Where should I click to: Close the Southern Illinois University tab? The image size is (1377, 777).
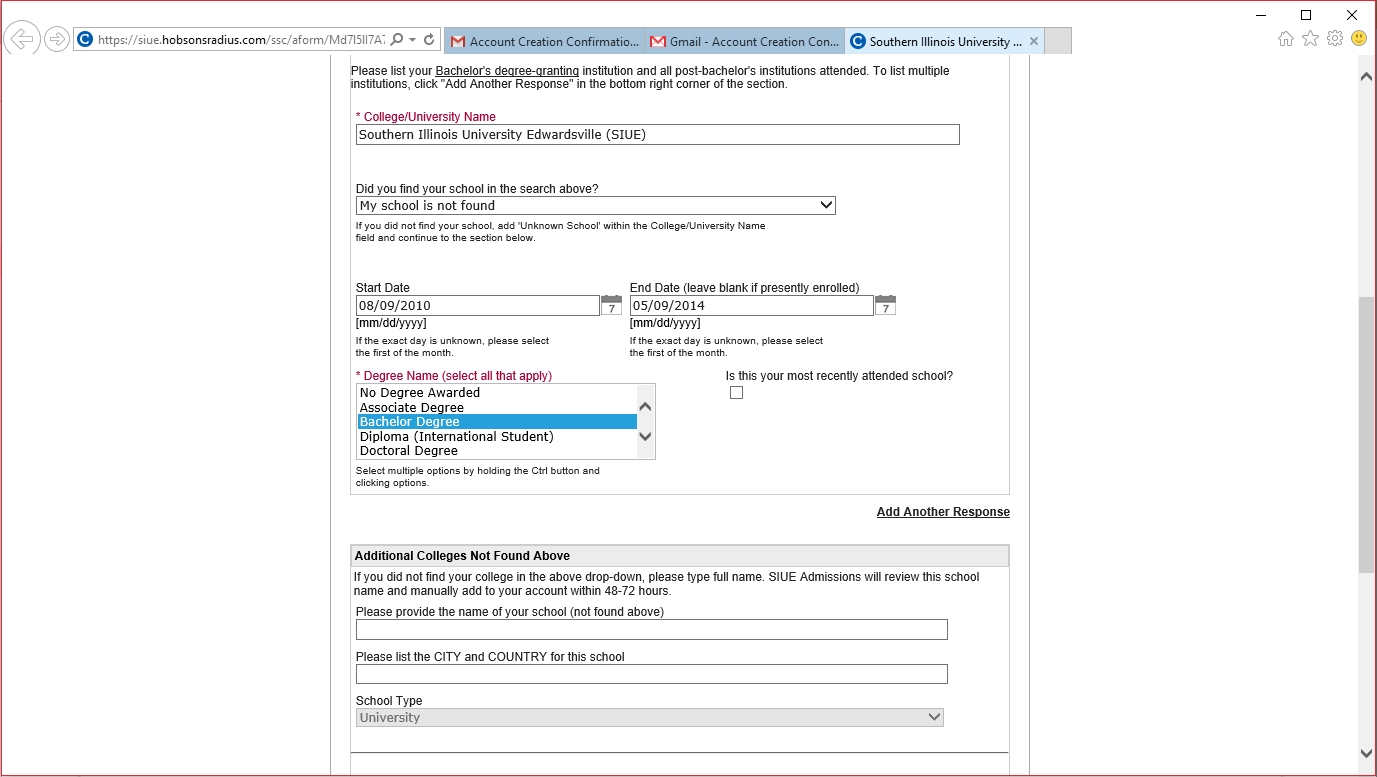point(1034,41)
